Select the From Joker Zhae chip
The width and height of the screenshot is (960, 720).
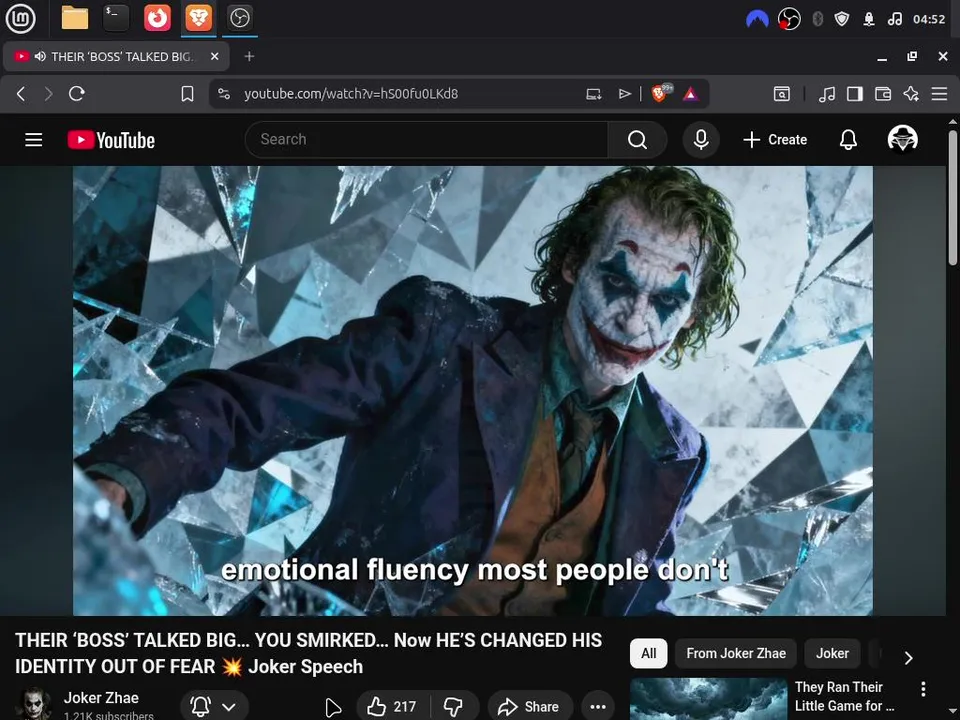coord(735,653)
